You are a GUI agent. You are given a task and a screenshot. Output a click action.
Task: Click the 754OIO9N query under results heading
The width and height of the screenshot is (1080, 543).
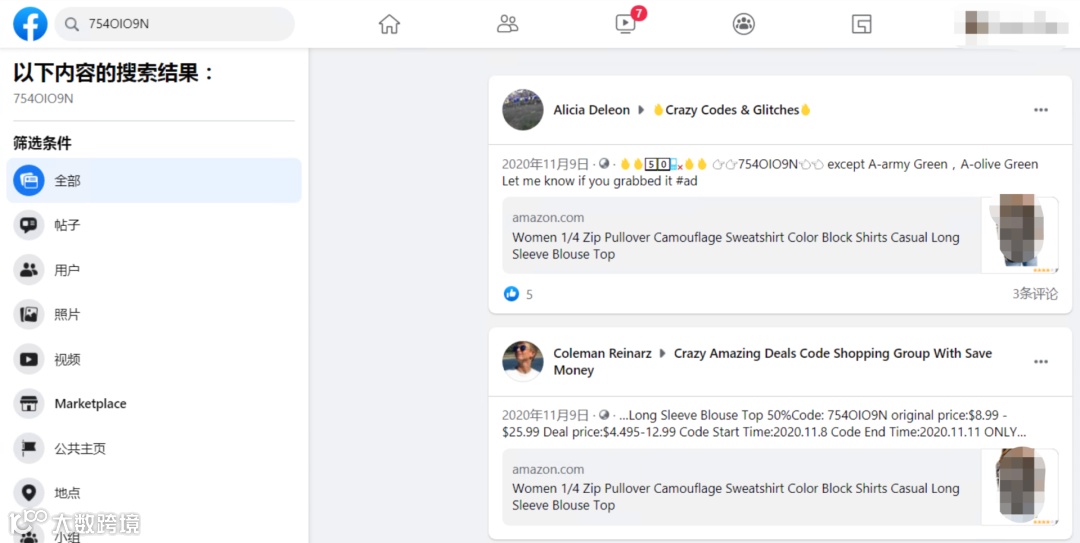coord(43,99)
